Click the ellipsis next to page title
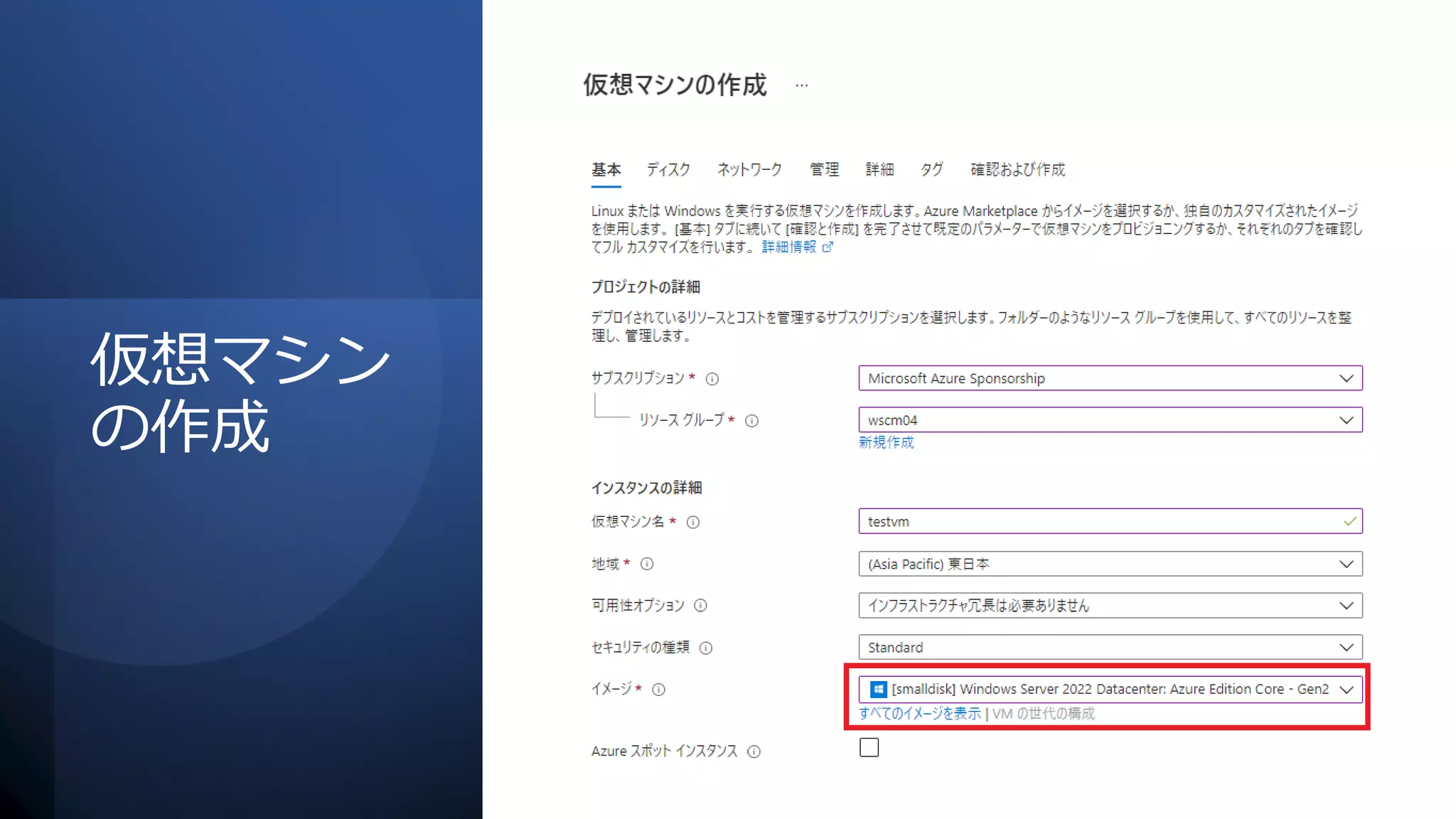 pyautogui.click(x=802, y=85)
